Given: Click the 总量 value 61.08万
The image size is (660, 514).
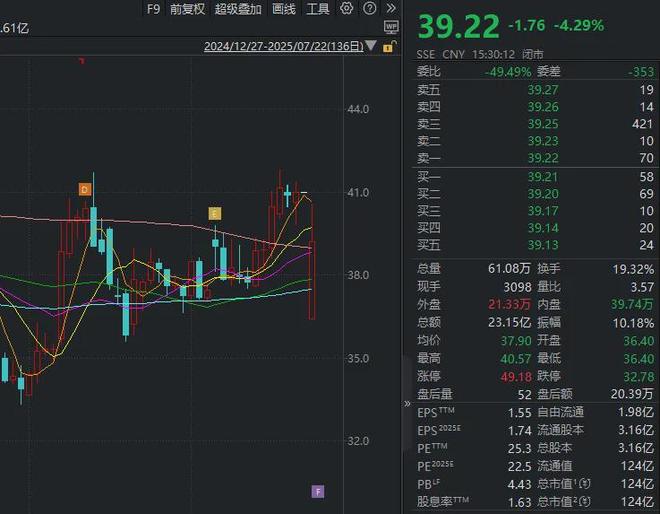Looking at the screenshot, I should (x=509, y=269).
